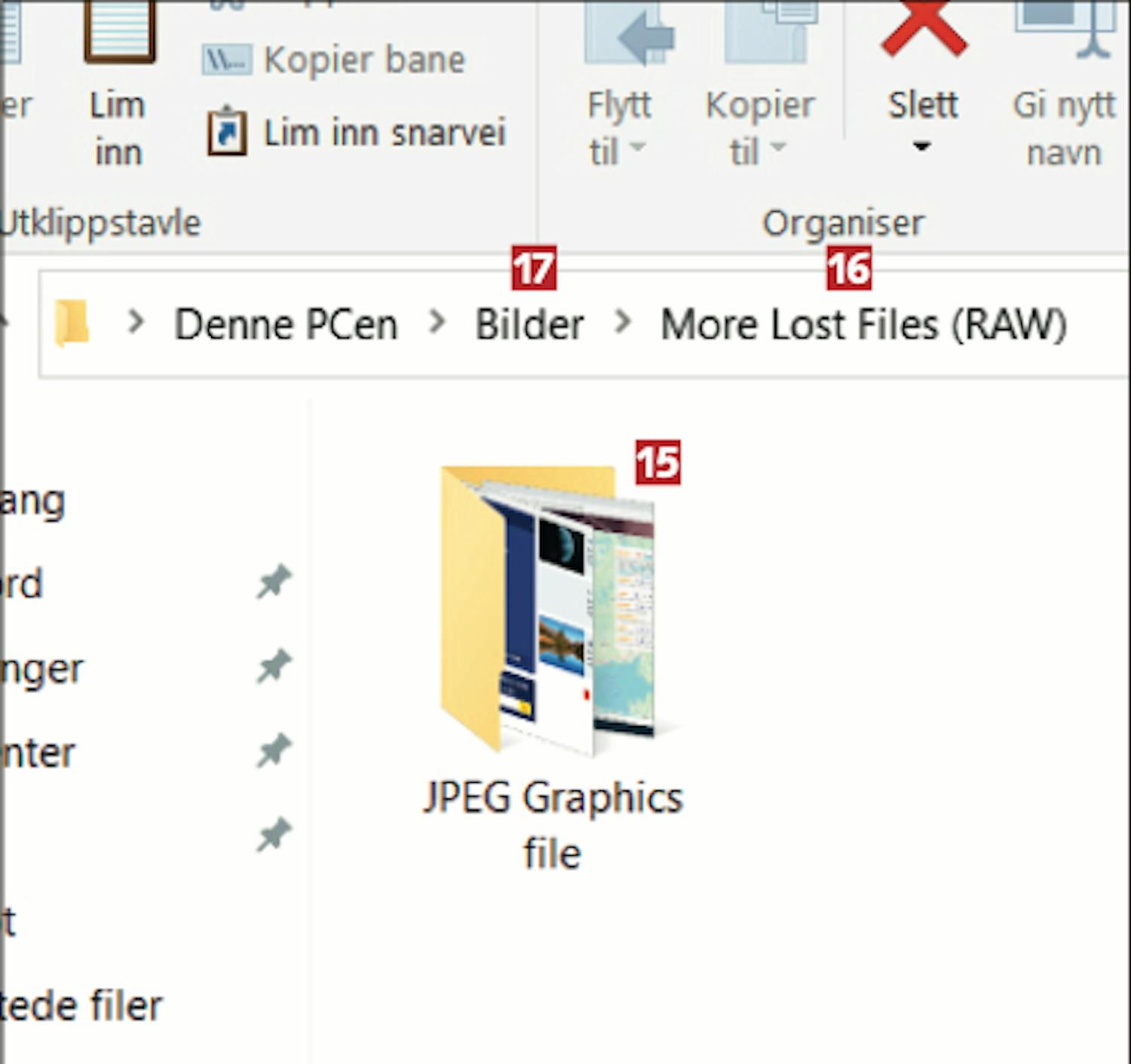1131x1064 pixels.
Task: Click the pin icon beside the row ending 'nter'
Action: click(x=274, y=750)
